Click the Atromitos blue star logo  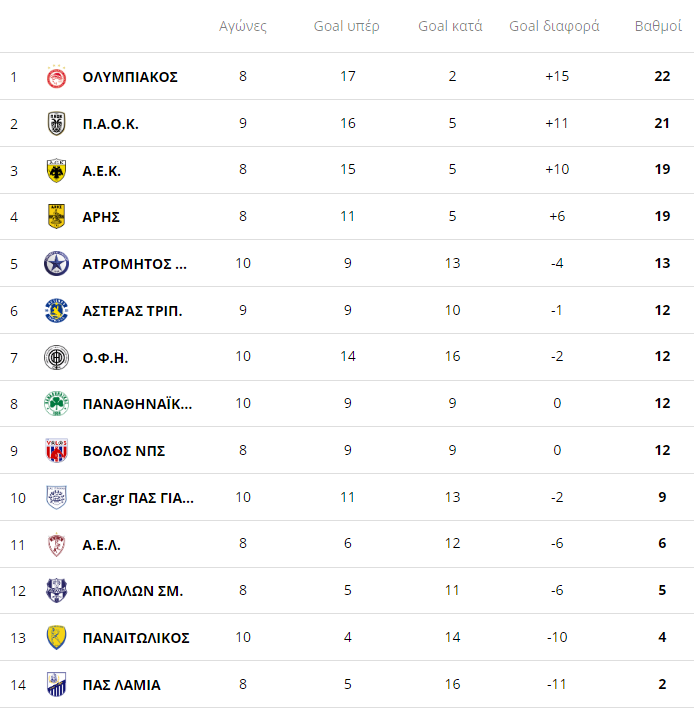[56, 263]
